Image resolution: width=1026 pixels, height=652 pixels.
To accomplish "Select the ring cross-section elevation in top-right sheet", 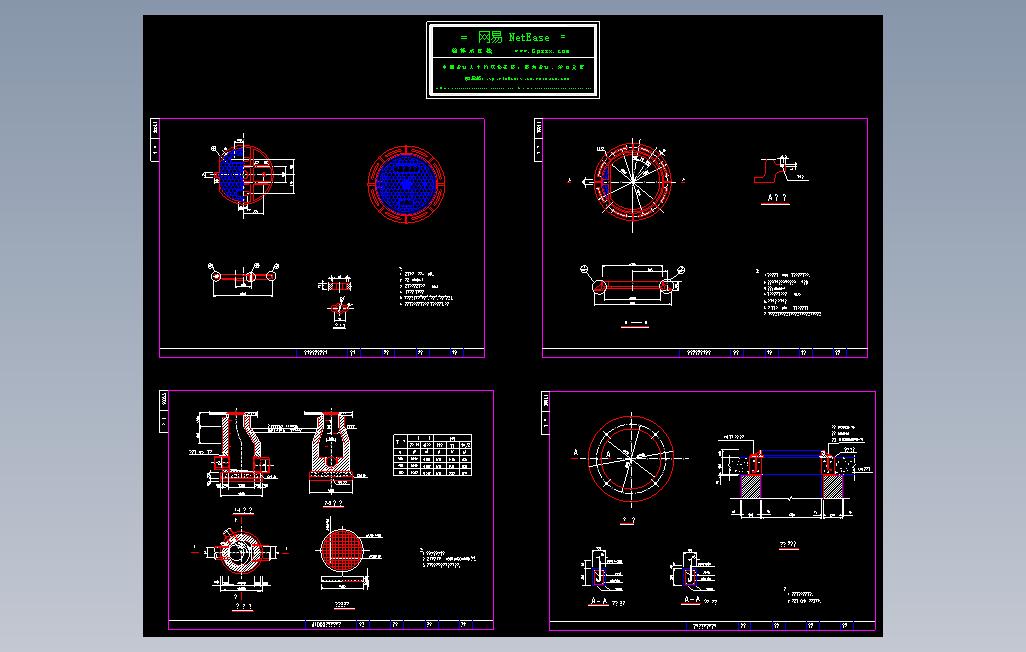I will (633, 285).
